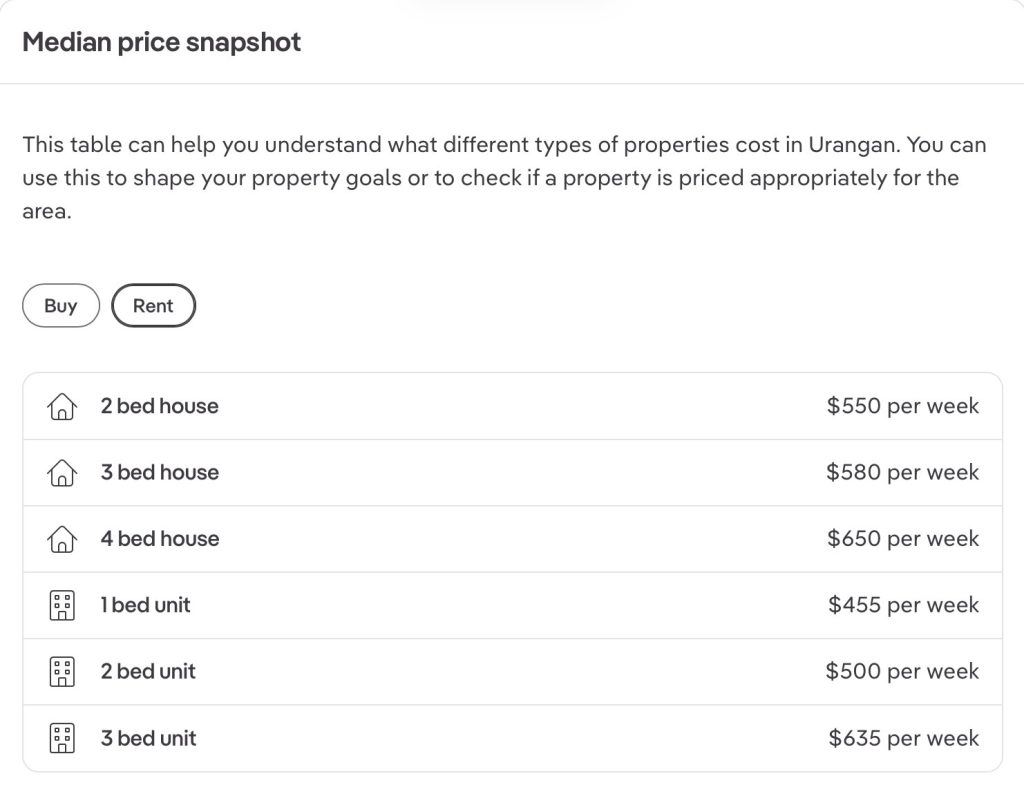Click the $550 per week price
1024x794 pixels.
[x=903, y=406]
